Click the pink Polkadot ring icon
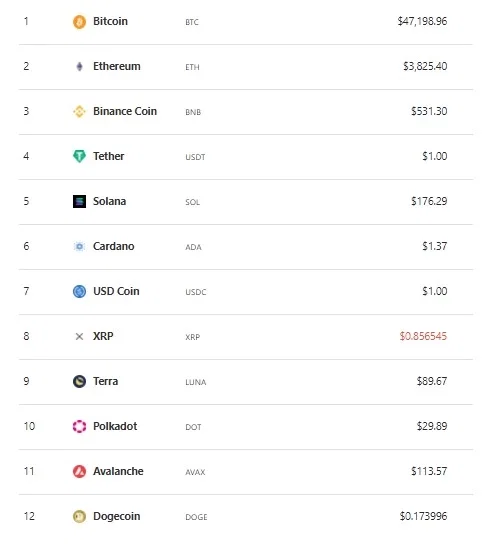Screen dimensions: 493x544 (x=79, y=426)
